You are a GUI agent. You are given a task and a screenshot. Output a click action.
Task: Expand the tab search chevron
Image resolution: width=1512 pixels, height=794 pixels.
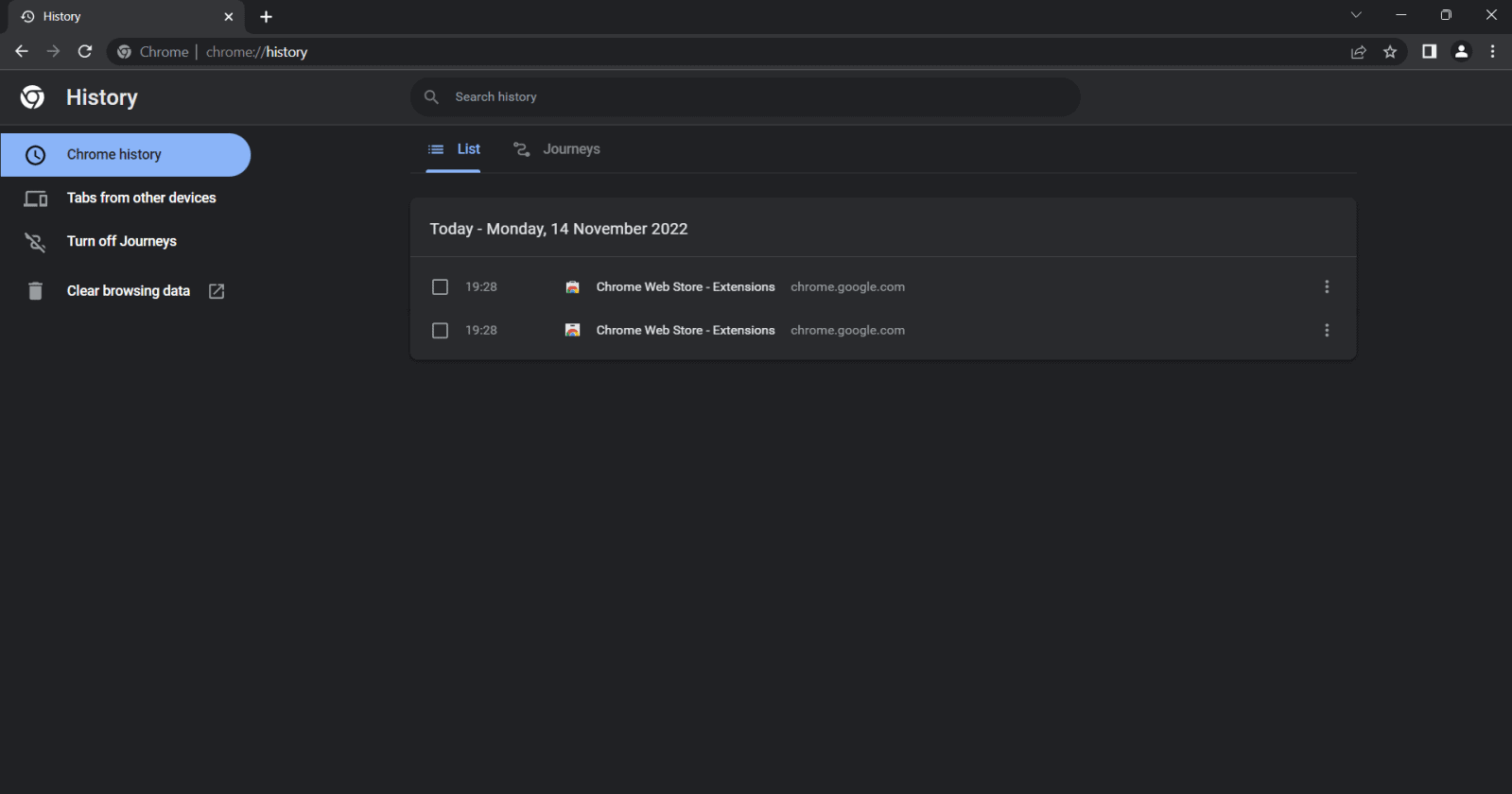[x=1356, y=15]
